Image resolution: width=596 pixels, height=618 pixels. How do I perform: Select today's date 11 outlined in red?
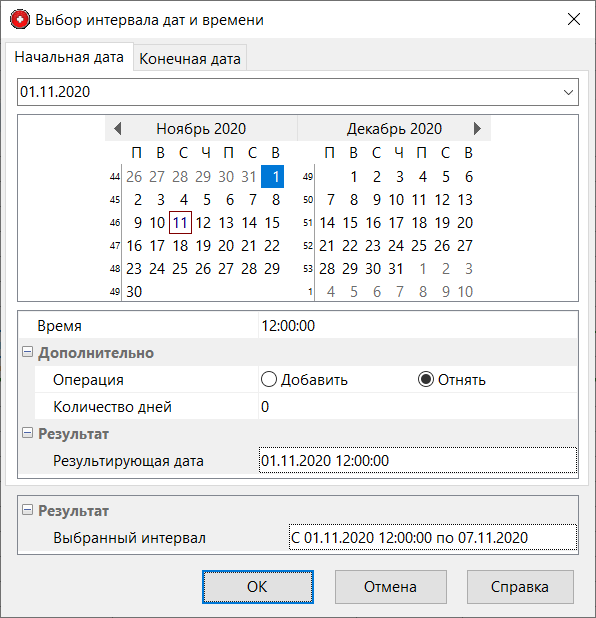[x=180, y=223]
